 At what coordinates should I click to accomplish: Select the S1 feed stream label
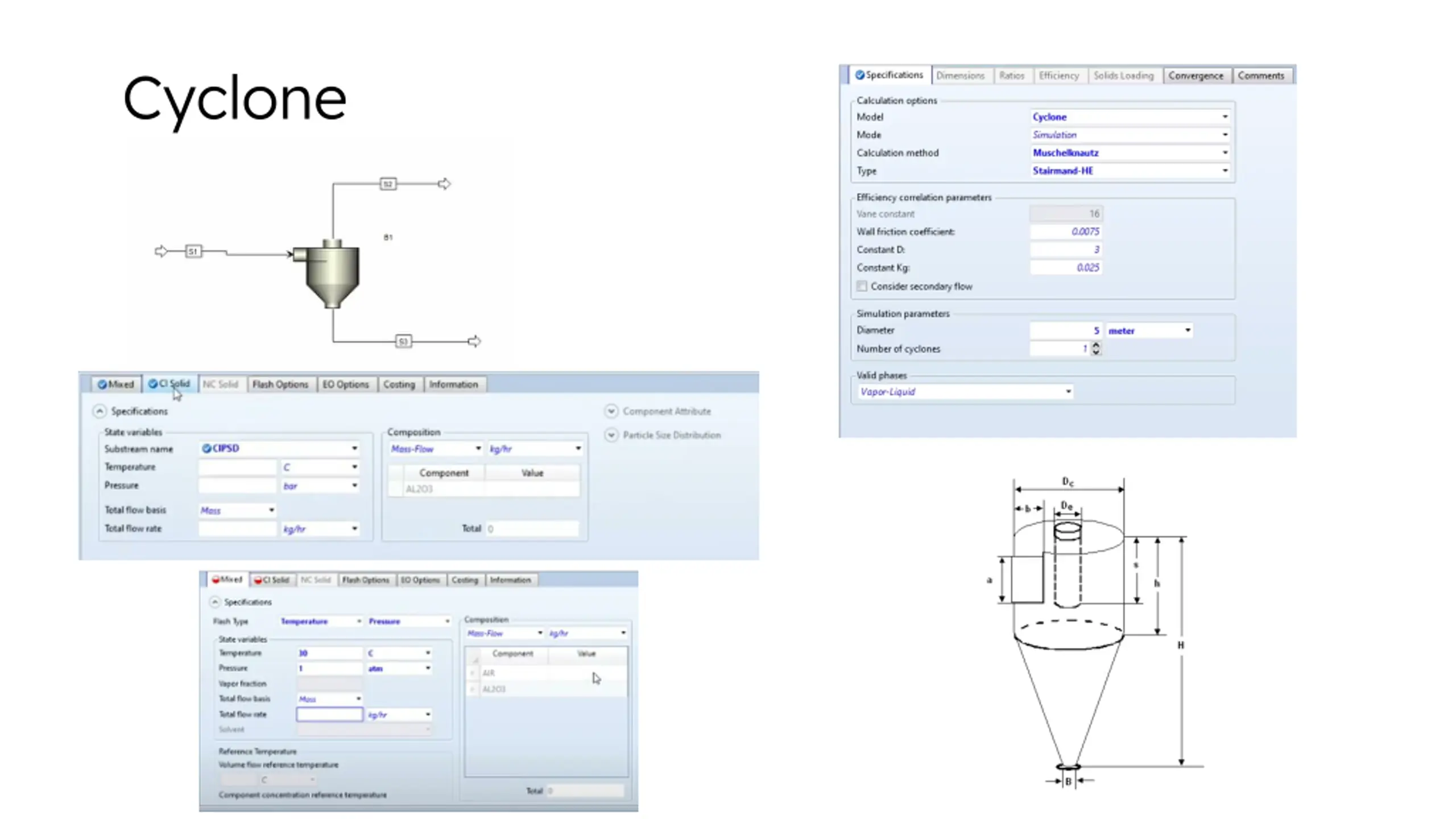[193, 251]
